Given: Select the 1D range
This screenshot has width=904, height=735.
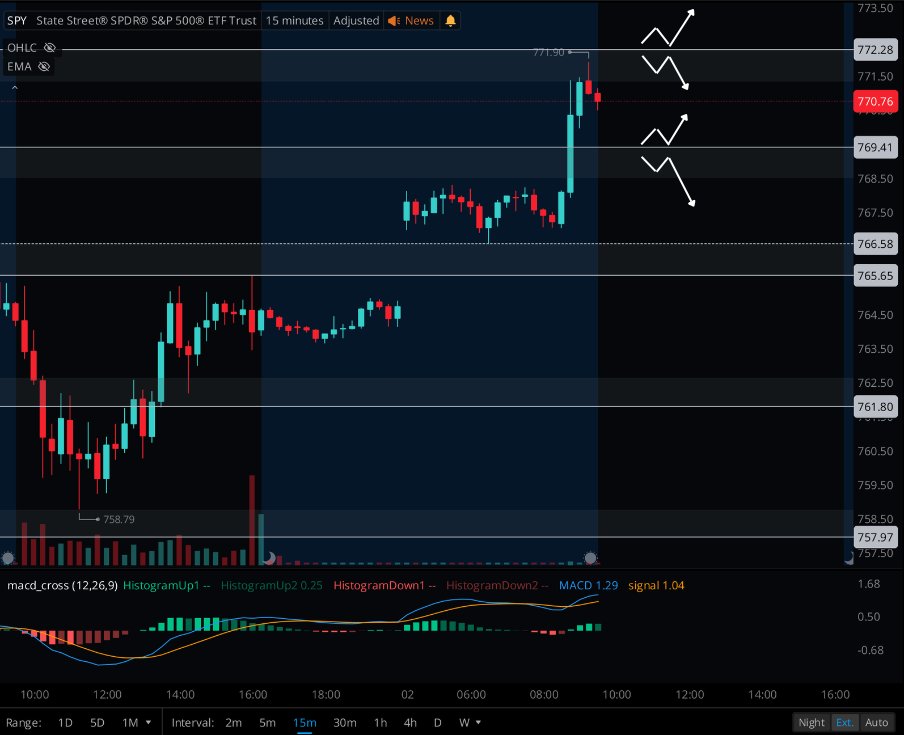Looking at the screenshot, I should [x=65, y=722].
